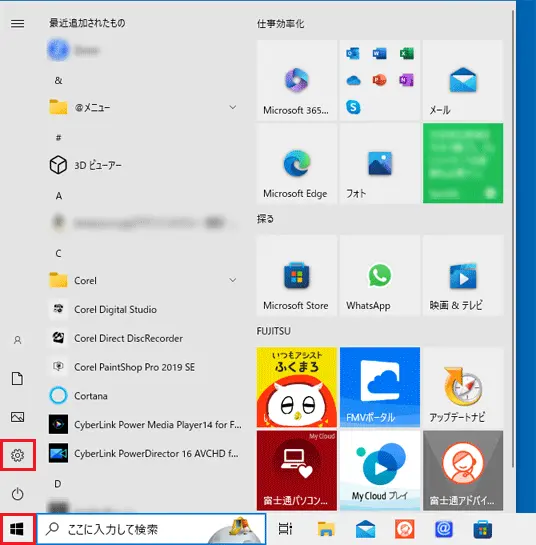Open Cortana from the app list
The width and height of the screenshot is (536, 545).
[144, 396]
